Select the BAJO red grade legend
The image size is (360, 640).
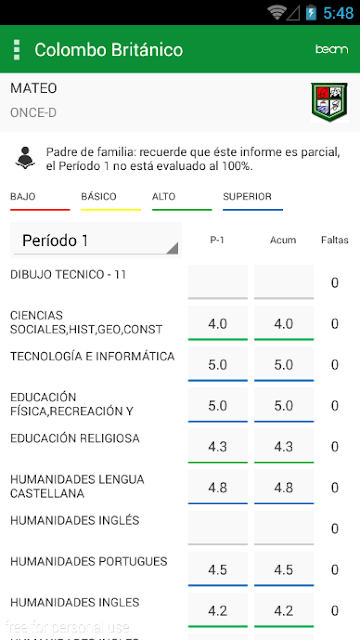40,200
